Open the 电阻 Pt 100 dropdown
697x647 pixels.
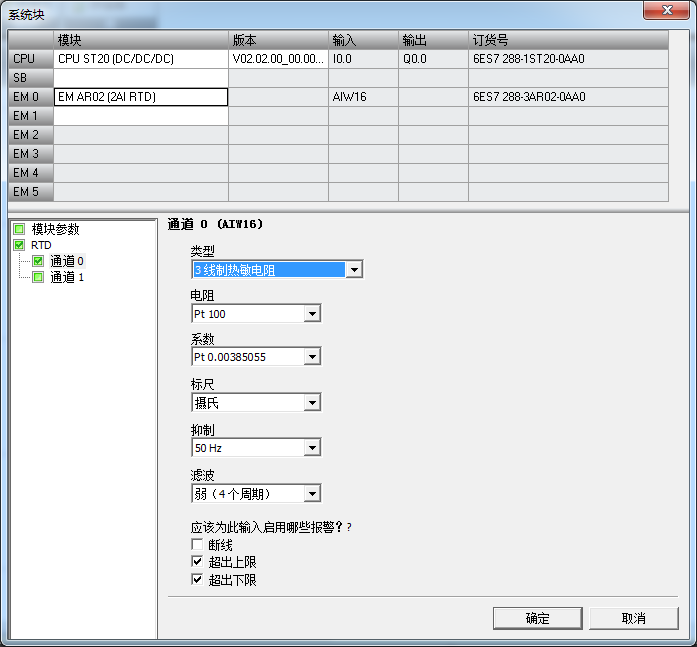pyautogui.click(x=312, y=314)
